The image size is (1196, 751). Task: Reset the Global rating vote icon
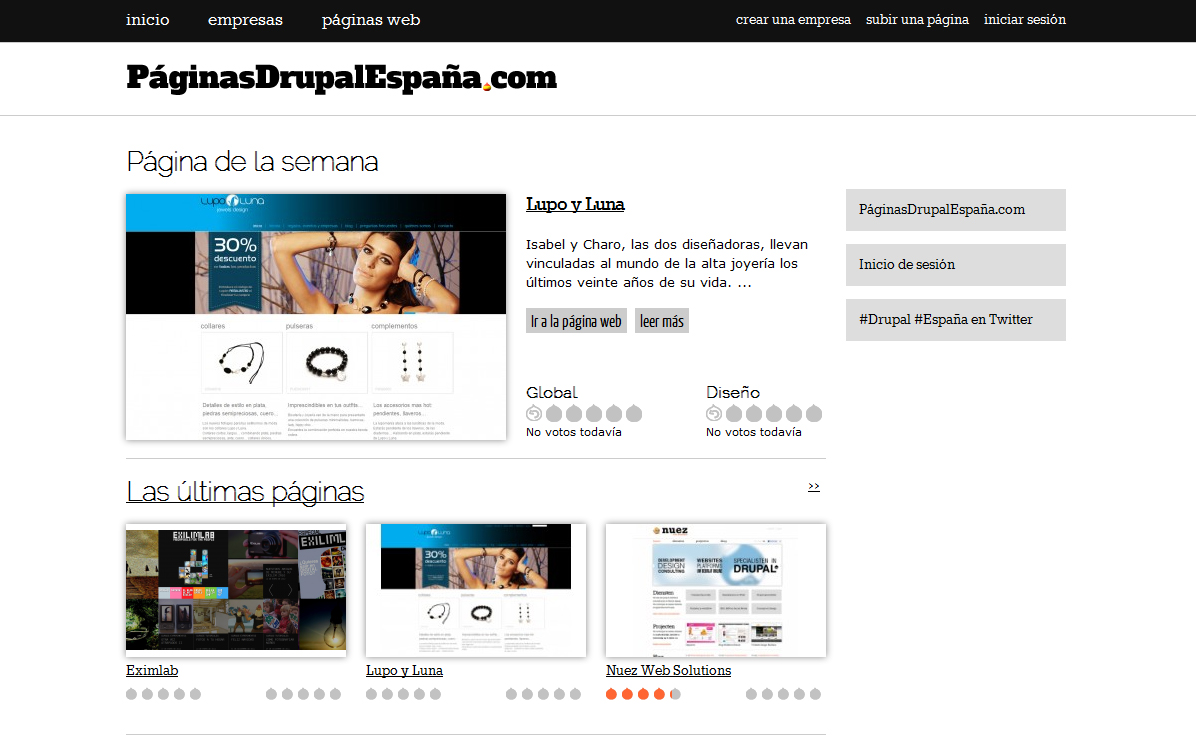pos(534,413)
